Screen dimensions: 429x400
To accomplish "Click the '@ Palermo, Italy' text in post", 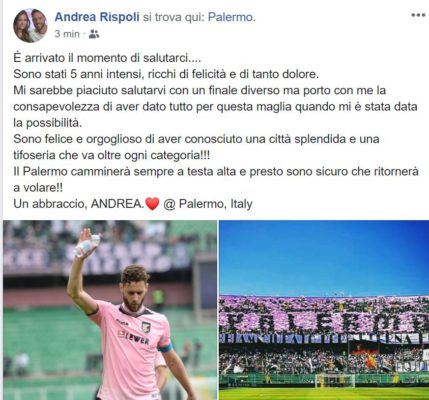I will [208, 204].
